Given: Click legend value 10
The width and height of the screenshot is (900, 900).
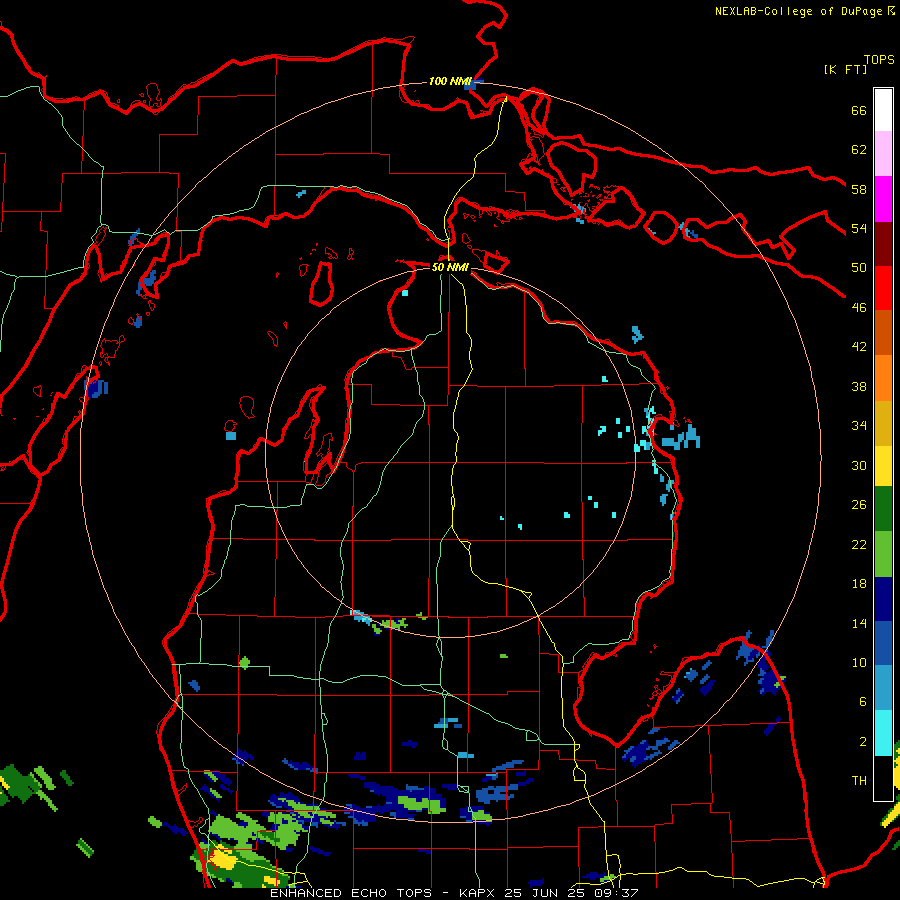Looking at the screenshot, I should pos(859,662).
